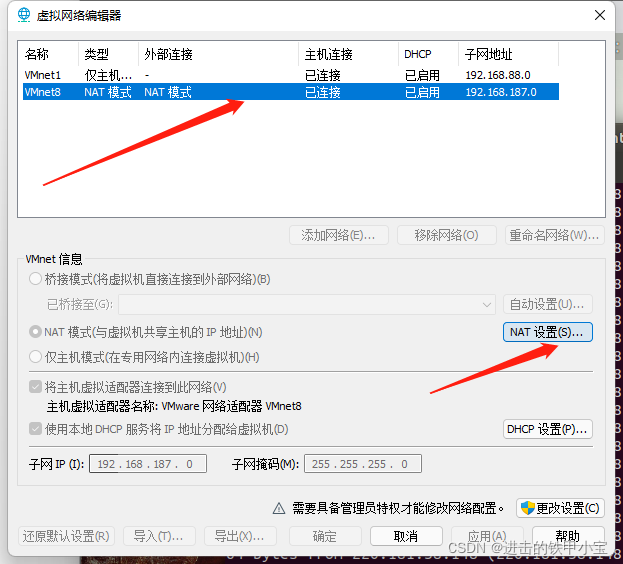Click the 自动设置(U)... button
The image size is (623, 564).
tap(548, 305)
